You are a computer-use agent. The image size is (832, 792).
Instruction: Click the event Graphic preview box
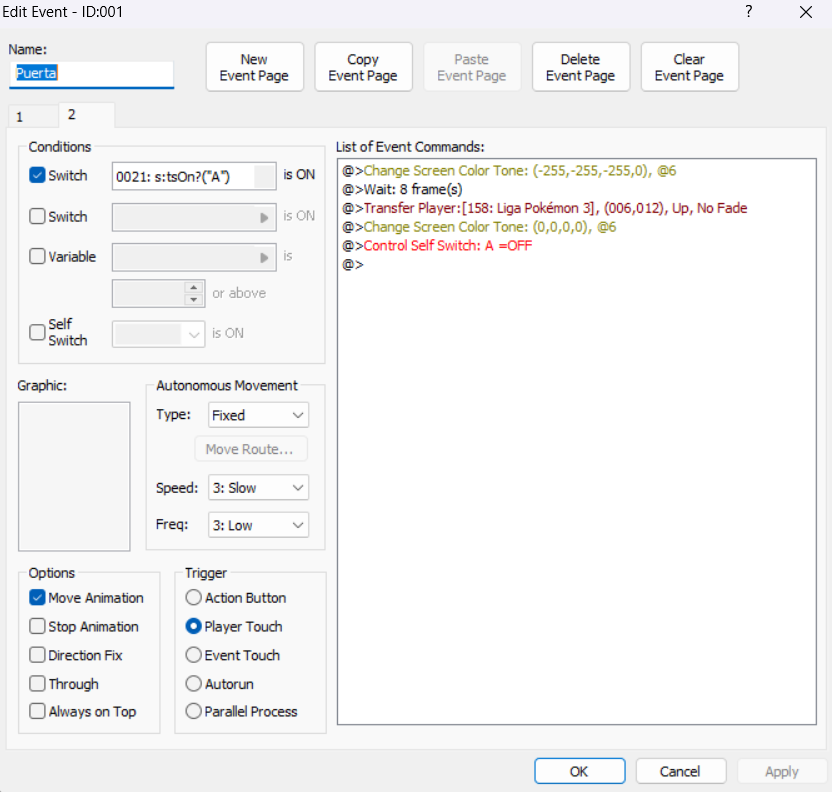tap(74, 476)
